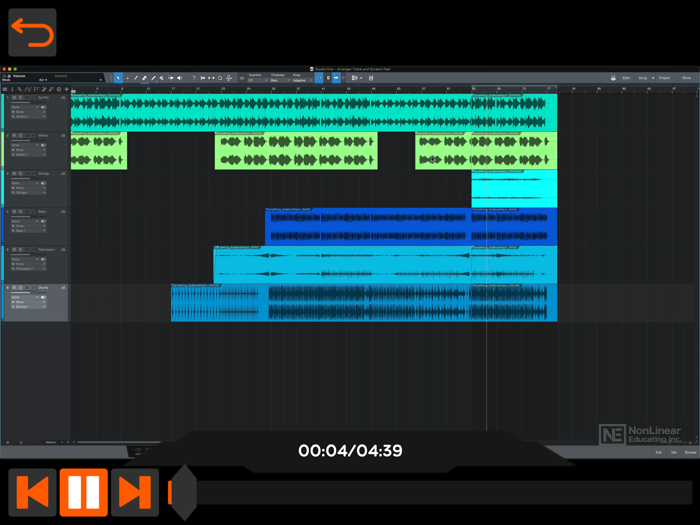The image size is (700, 525).
Task: Open the Timebase dropdown
Action: [x=279, y=80]
